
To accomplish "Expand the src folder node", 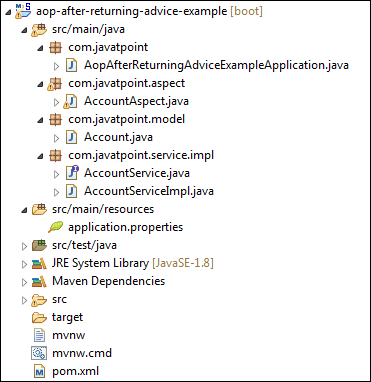I will click(24, 300).
